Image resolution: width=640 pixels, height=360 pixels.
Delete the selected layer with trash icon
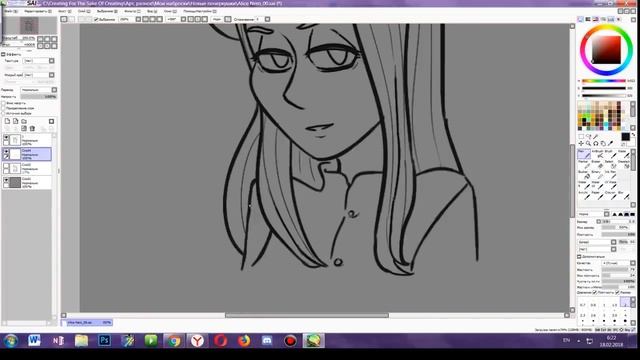[32, 129]
